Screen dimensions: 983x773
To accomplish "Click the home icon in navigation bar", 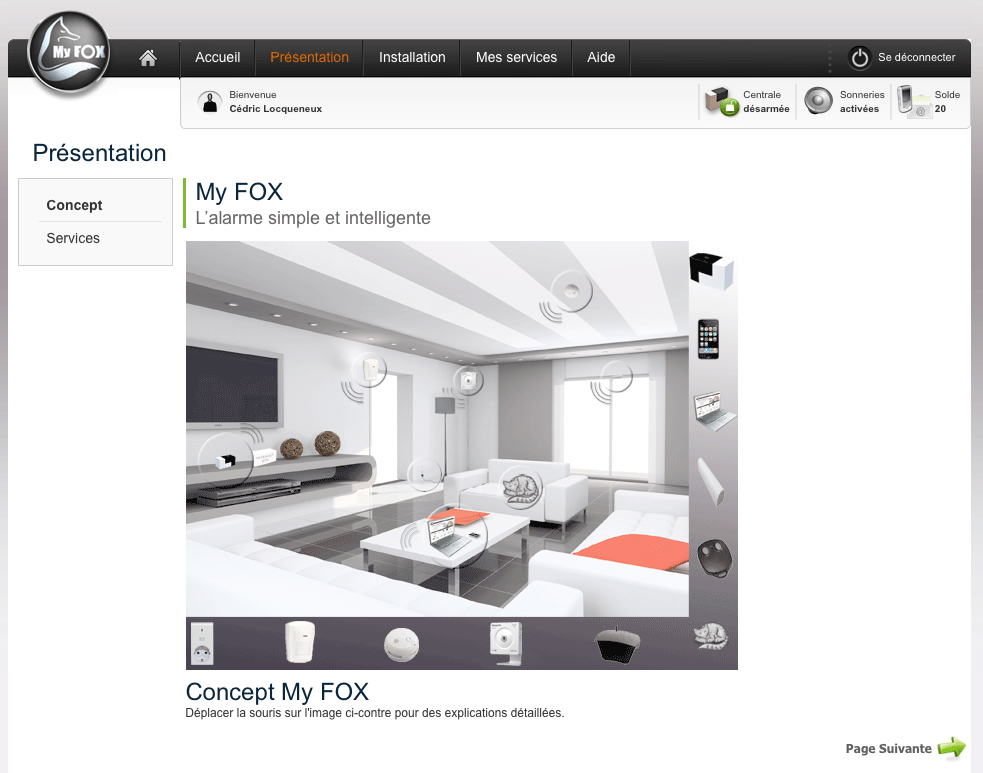I will point(148,58).
